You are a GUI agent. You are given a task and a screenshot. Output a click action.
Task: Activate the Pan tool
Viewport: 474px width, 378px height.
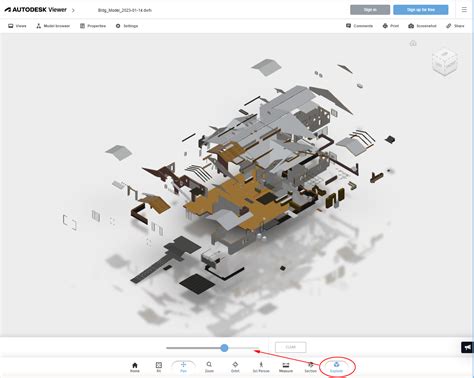click(183, 367)
